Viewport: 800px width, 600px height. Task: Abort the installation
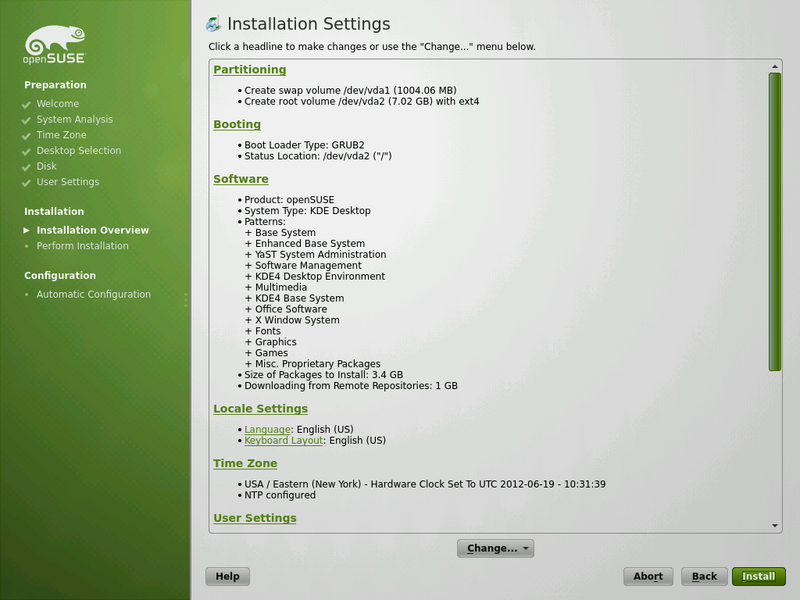648,576
